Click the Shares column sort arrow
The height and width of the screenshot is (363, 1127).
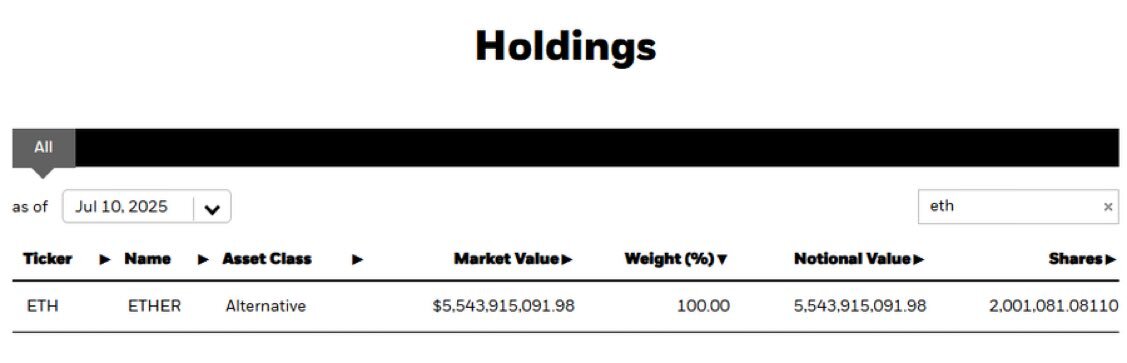(x=1111, y=259)
